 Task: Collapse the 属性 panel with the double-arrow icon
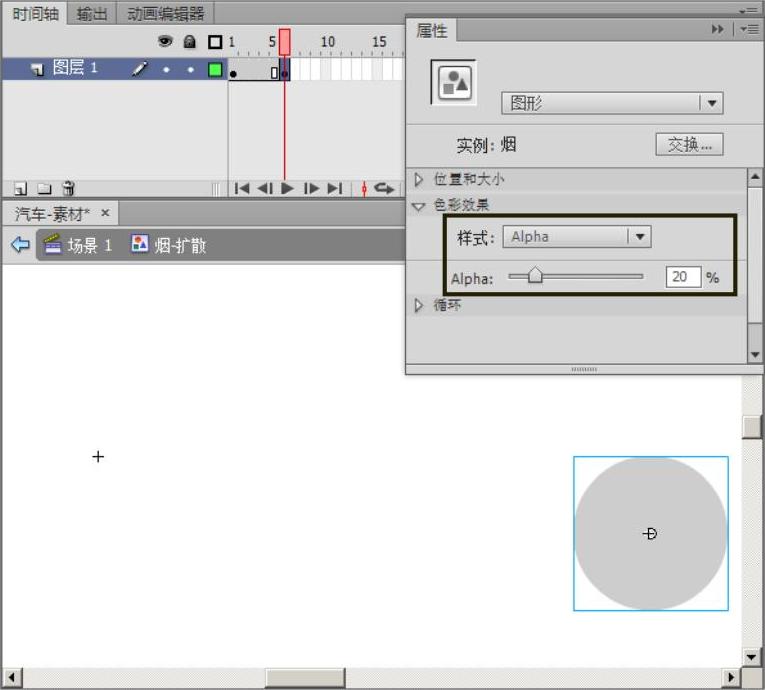tap(717, 30)
